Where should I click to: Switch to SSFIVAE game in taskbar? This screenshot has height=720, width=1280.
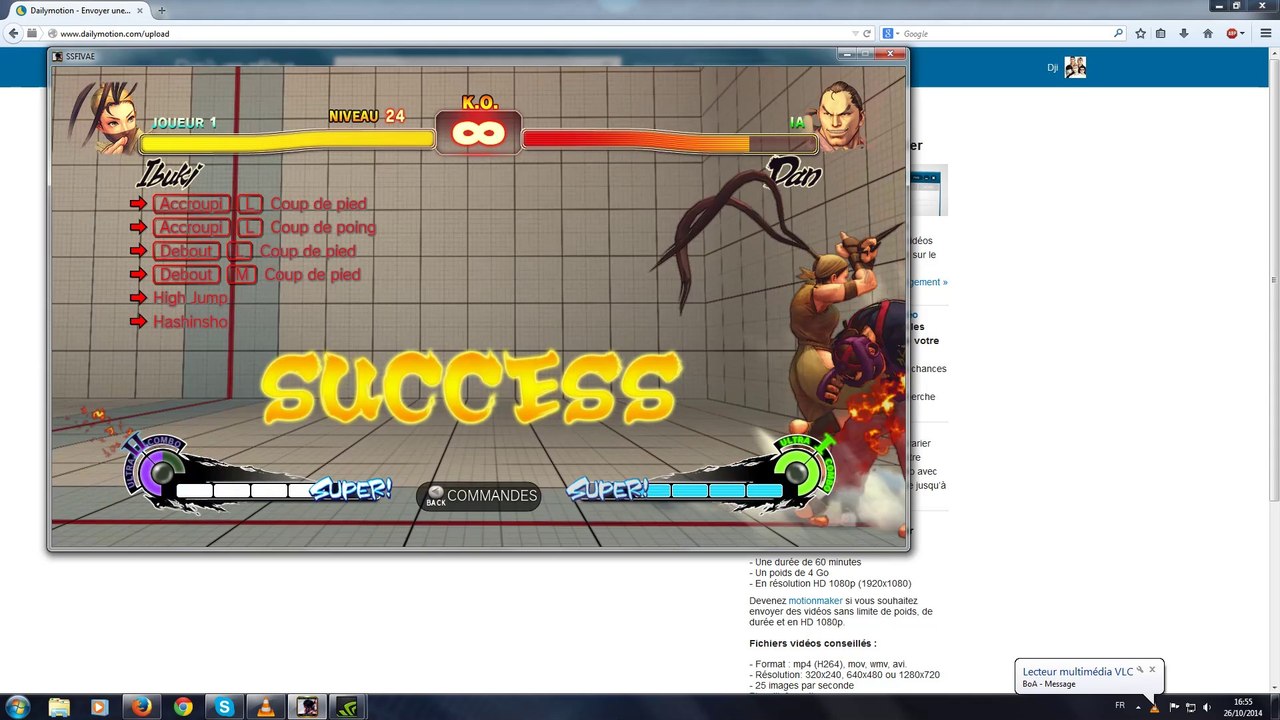pos(308,707)
